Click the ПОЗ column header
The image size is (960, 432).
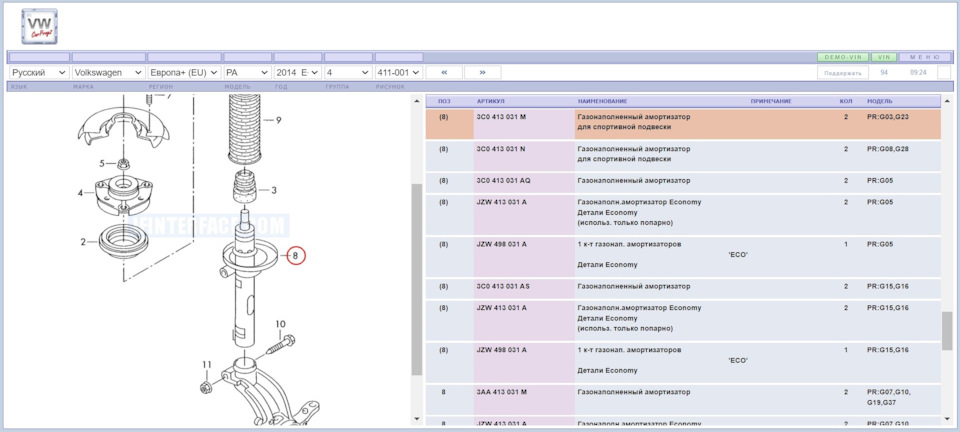(x=443, y=101)
